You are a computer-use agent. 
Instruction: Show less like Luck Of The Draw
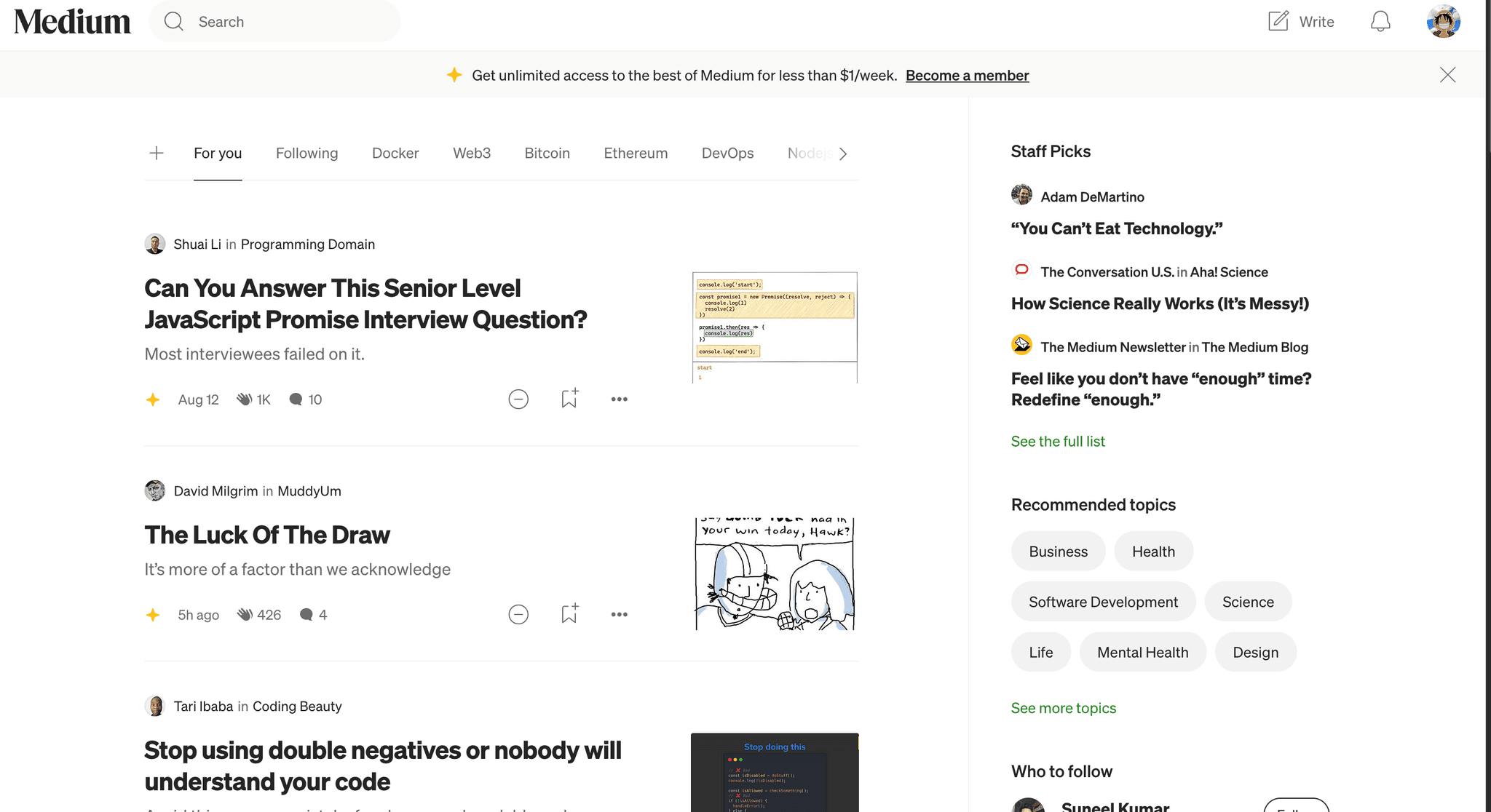coord(518,614)
